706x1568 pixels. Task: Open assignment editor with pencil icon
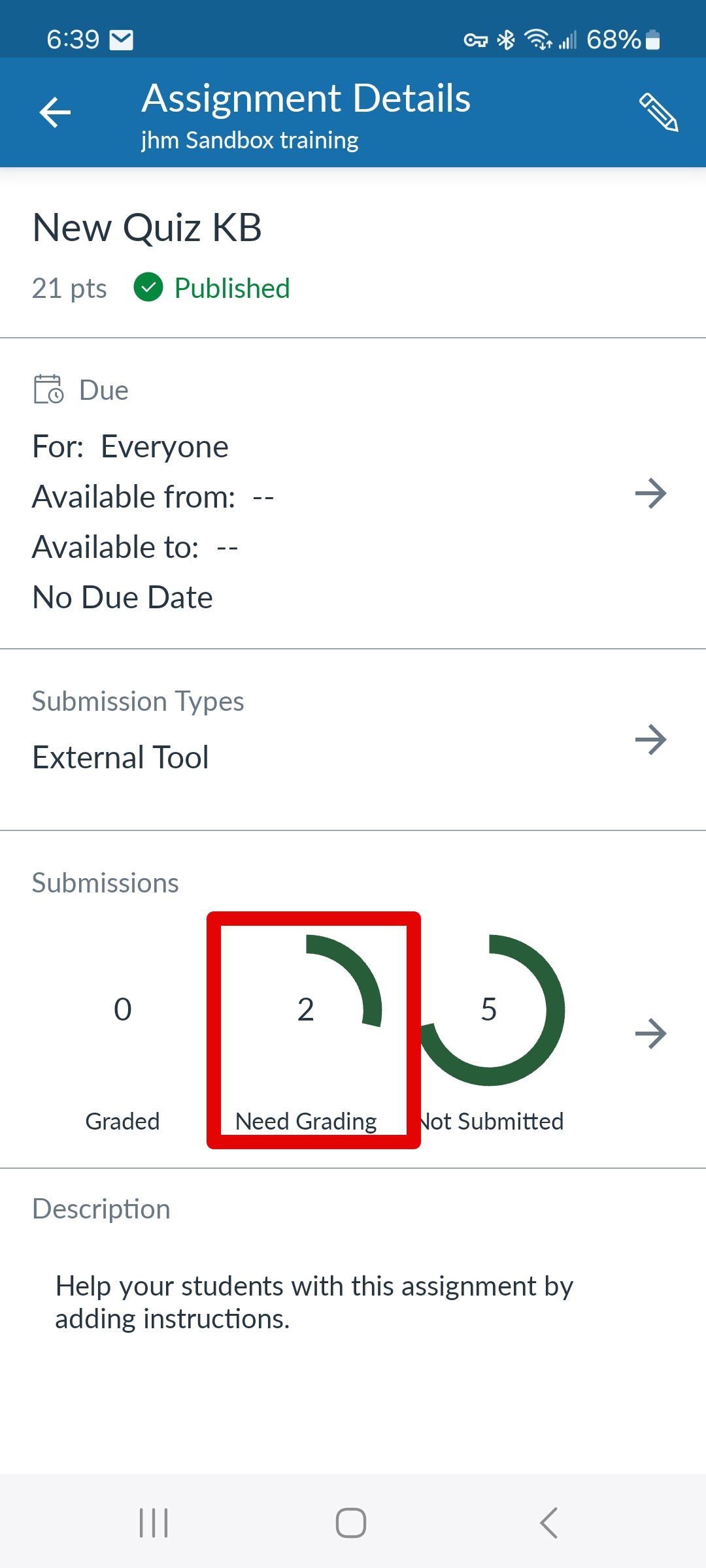click(x=658, y=112)
